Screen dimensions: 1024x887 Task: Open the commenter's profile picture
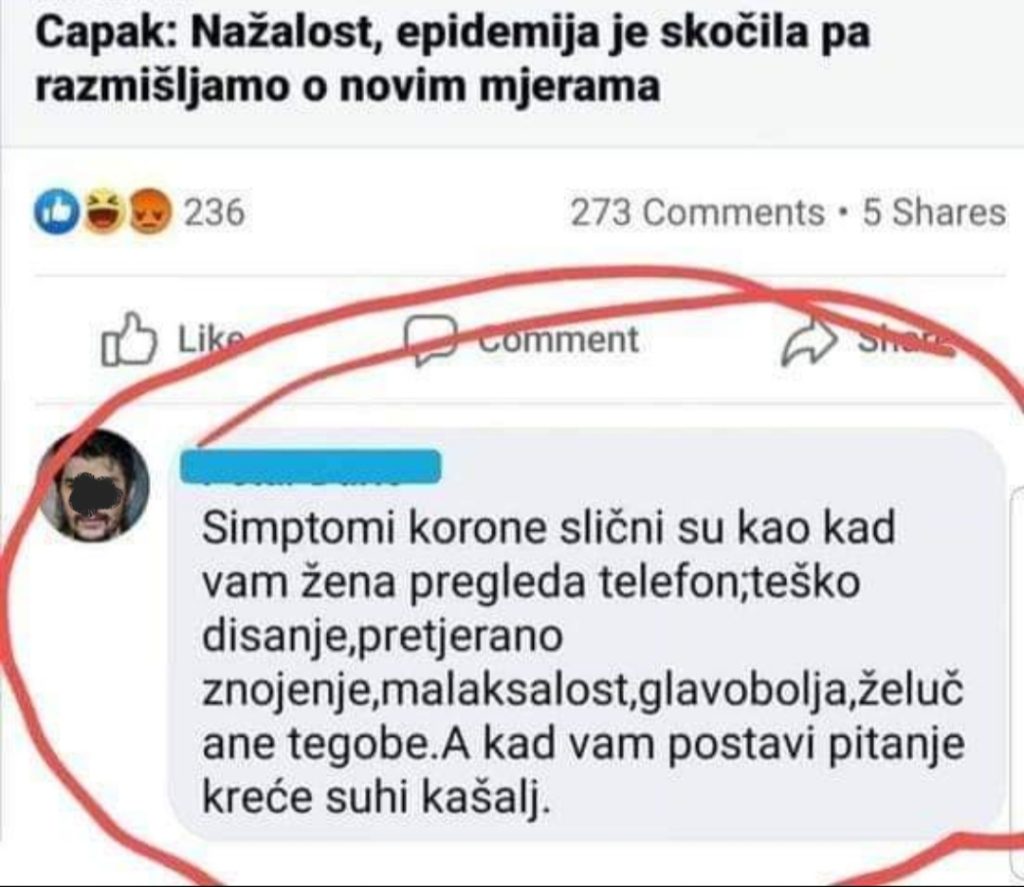click(95, 486)
